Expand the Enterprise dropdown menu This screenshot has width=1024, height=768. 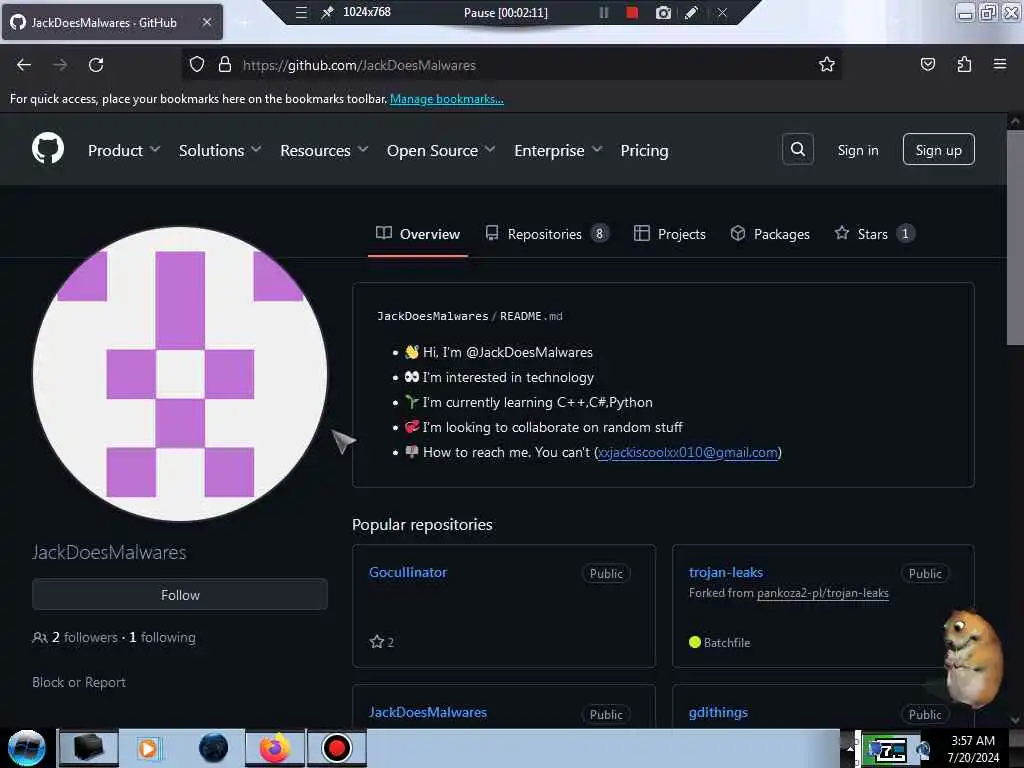[558, 151]
